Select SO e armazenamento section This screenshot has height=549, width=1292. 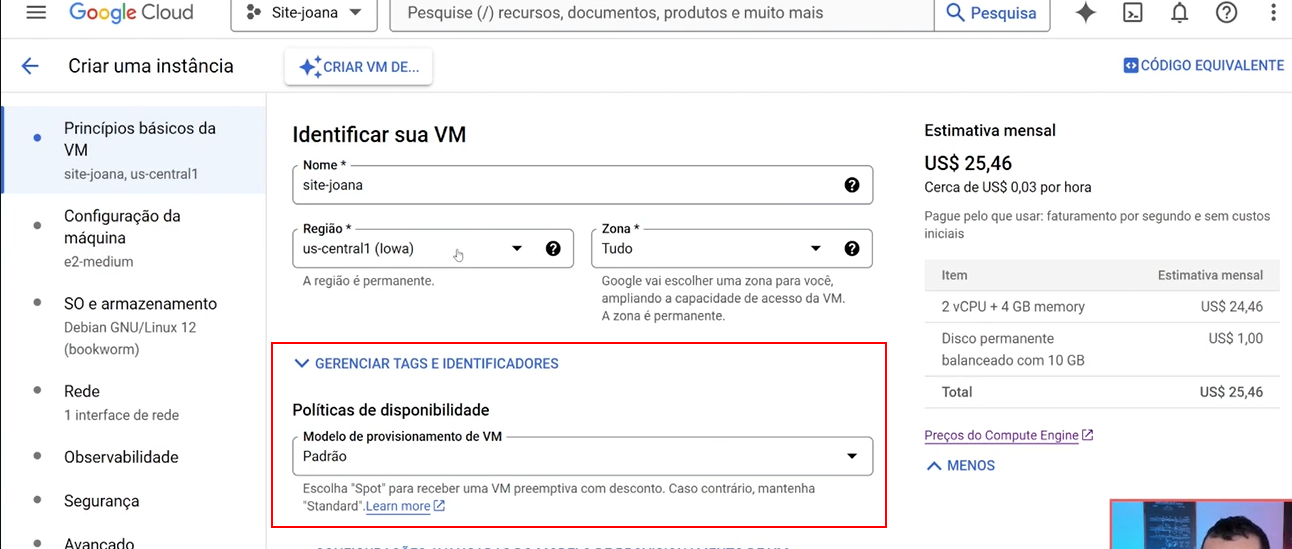[x=134, y=326]
